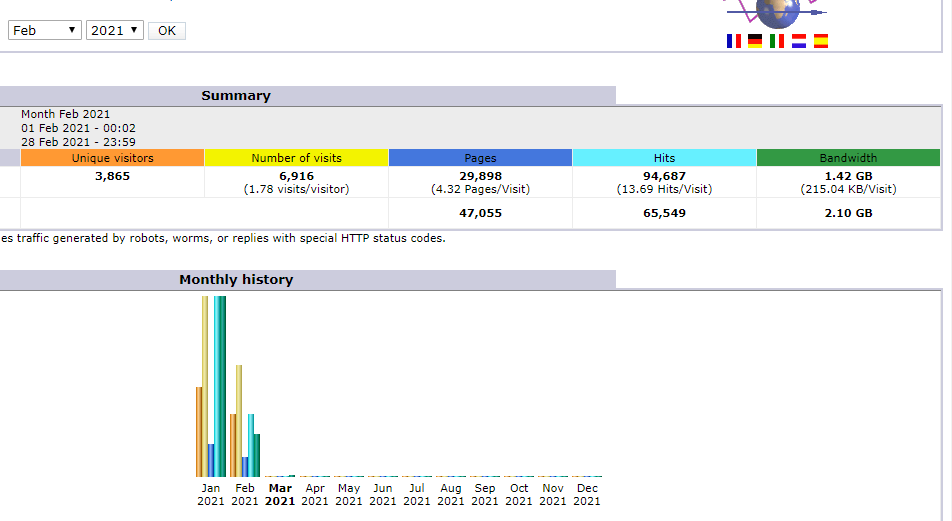Choose the Dutch flag language icon

coord(799,41)
